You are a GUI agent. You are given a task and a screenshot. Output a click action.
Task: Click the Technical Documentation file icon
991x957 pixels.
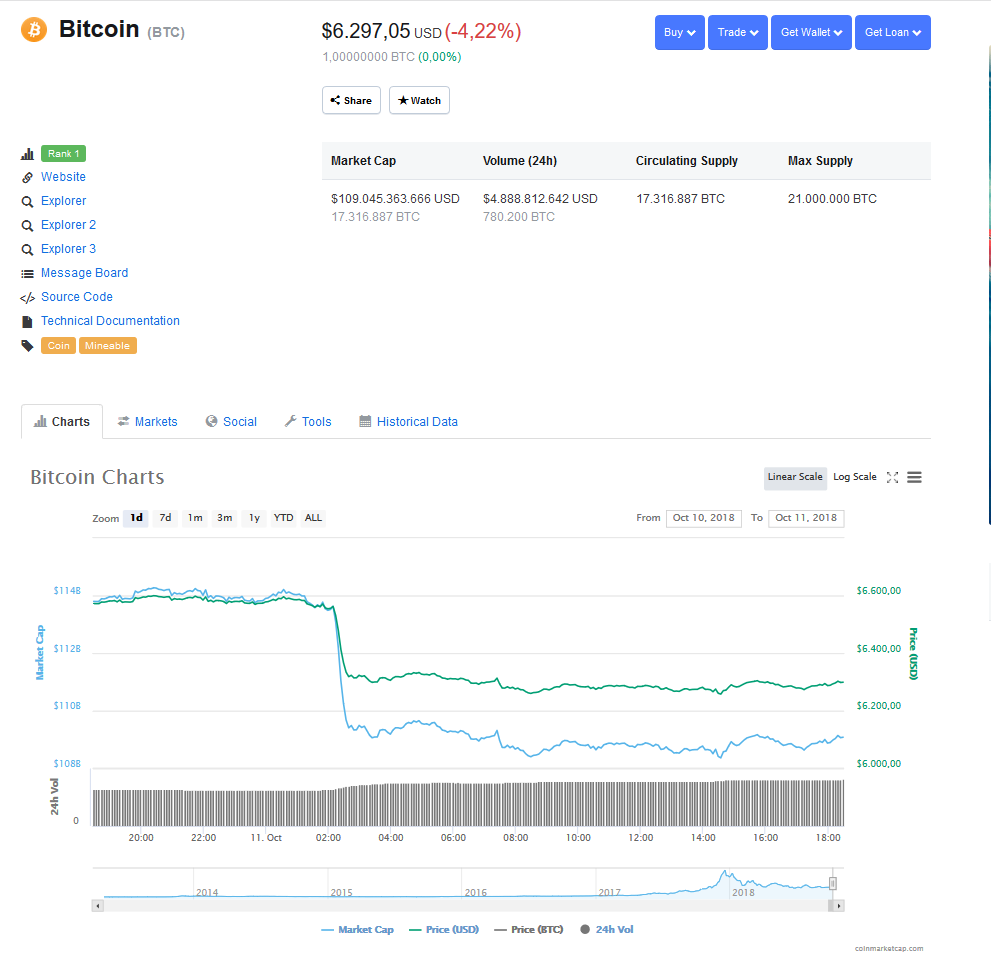pos(28,322)
